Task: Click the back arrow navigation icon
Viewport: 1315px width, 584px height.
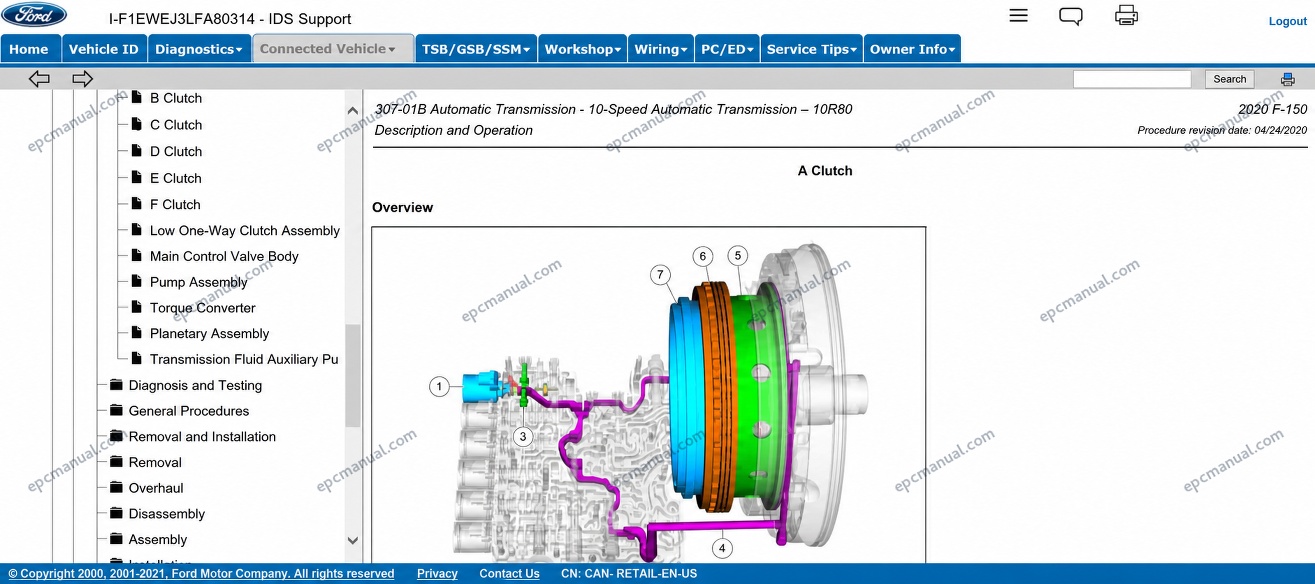Action: (x=39, y=78)
